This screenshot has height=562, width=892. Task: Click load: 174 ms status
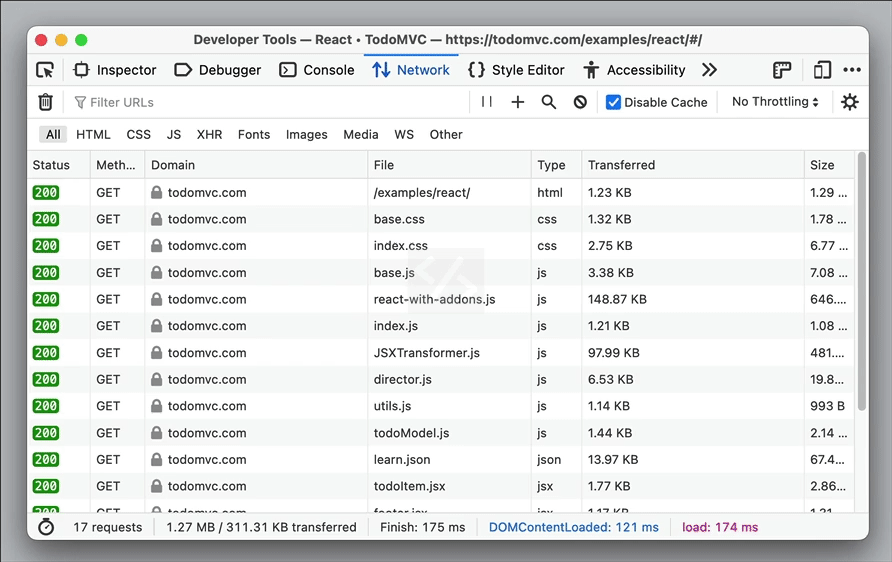(x=720, y=527)
